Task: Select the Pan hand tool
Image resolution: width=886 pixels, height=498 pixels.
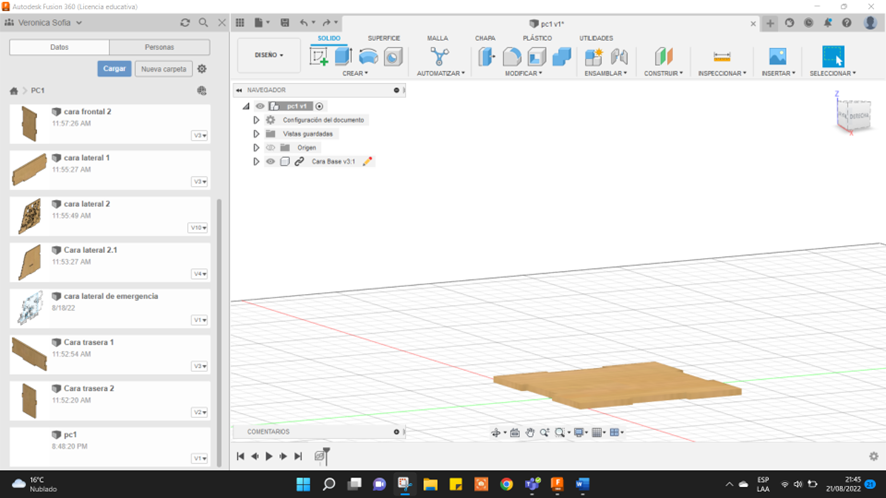Action: pos(529,432)
